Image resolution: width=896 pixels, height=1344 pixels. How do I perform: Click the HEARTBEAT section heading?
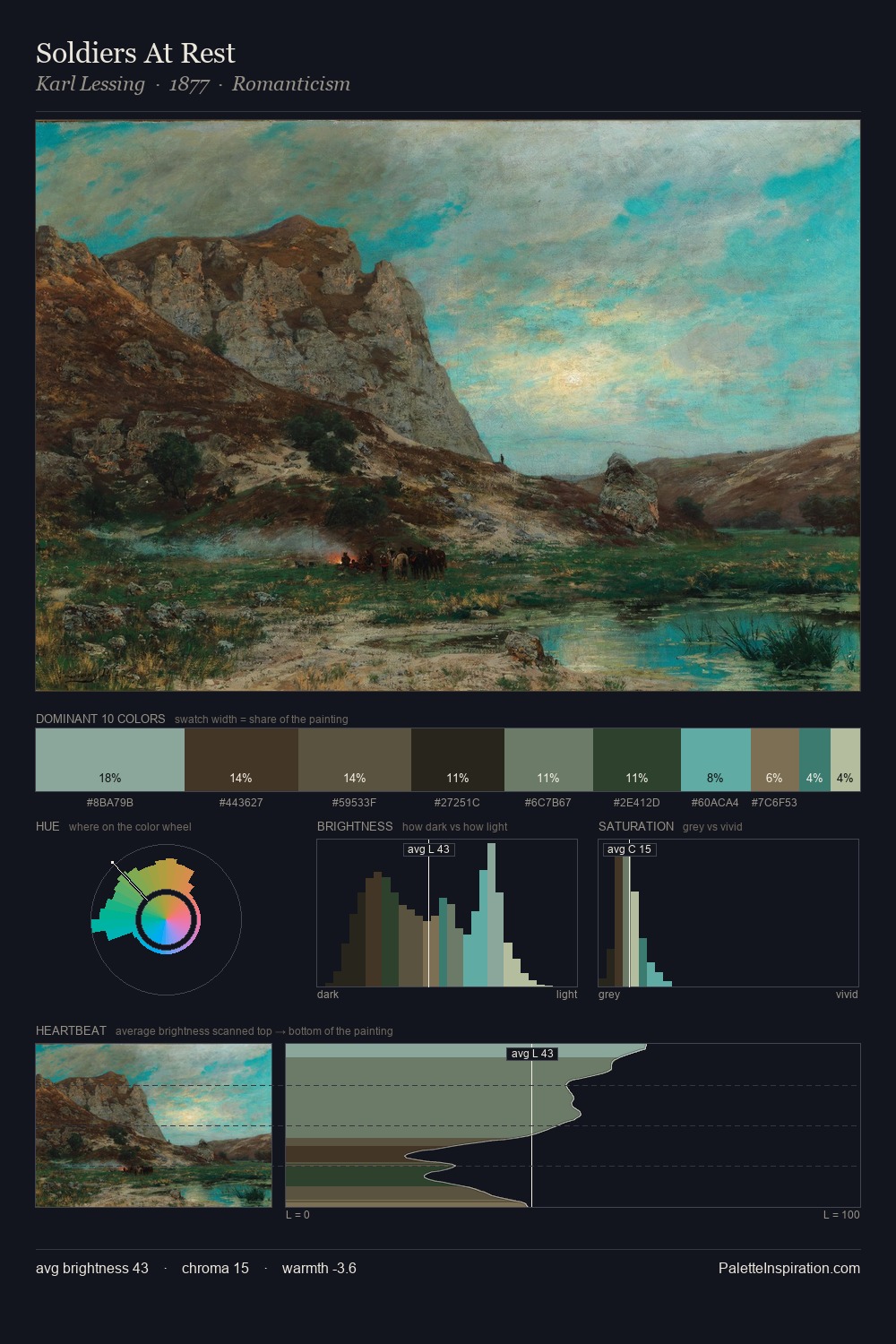(x=71, y=1030)
